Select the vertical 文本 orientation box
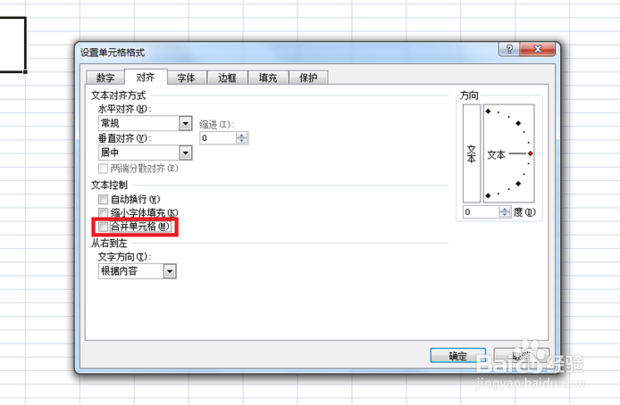Screen dimensions: 620x405 pyautogui.click(x=471, y=153)
